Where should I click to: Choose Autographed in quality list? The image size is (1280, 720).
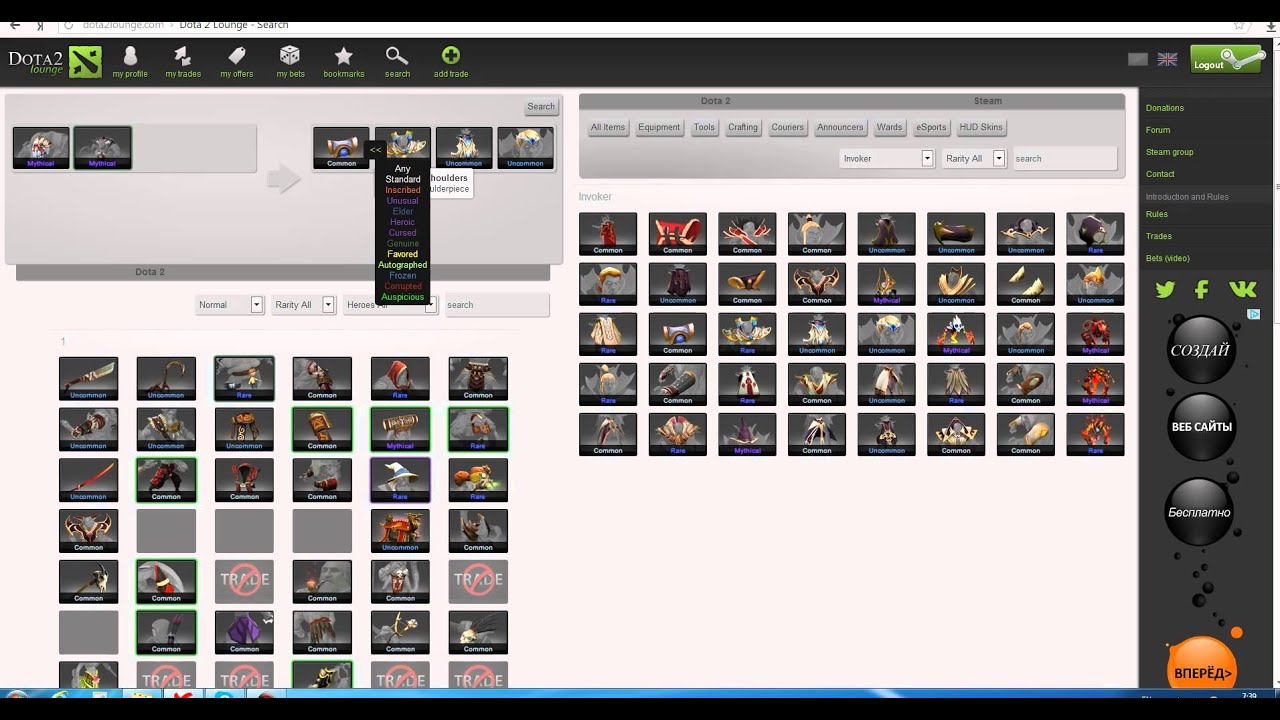point(403,265)
